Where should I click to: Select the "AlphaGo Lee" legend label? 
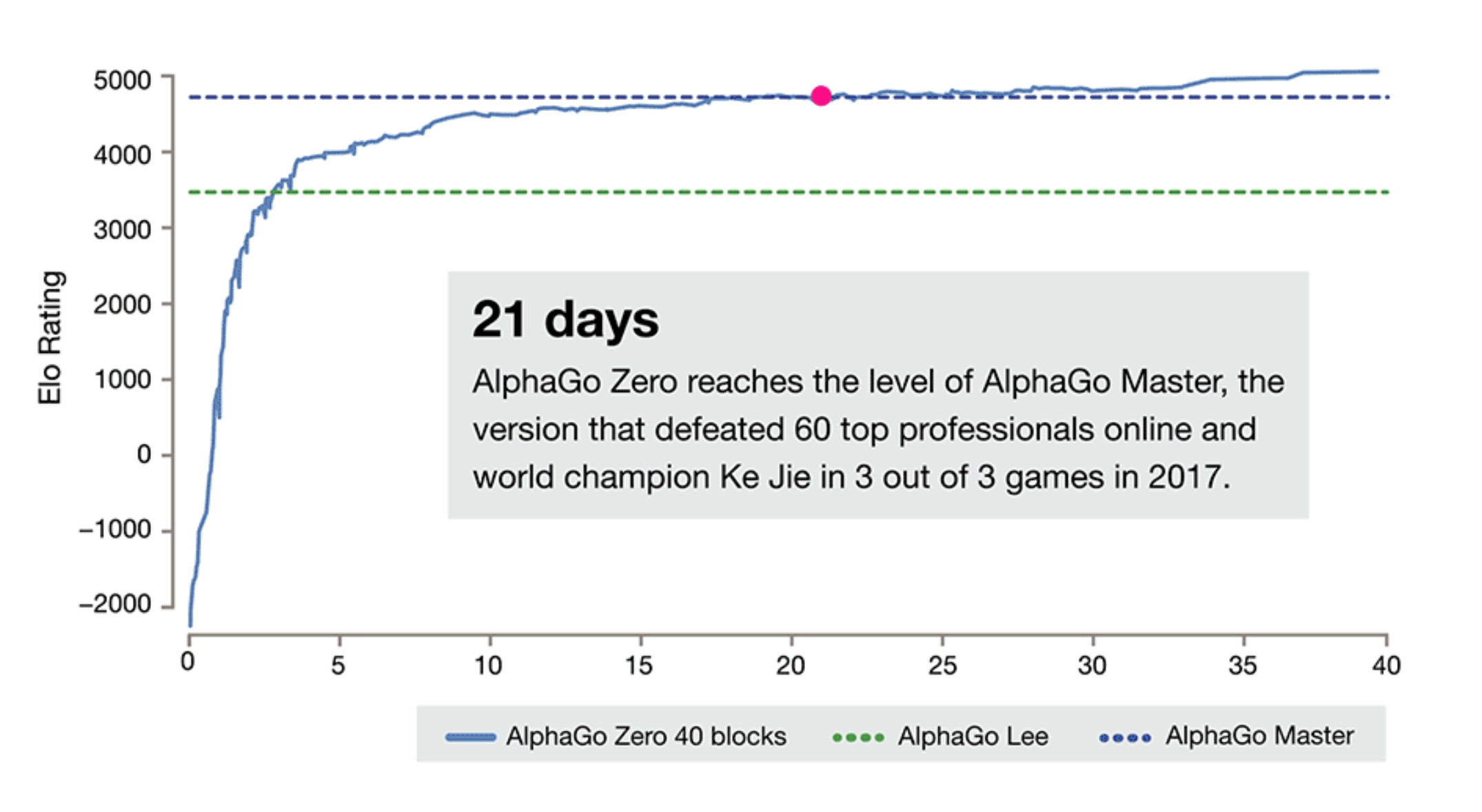coord(973,736)
